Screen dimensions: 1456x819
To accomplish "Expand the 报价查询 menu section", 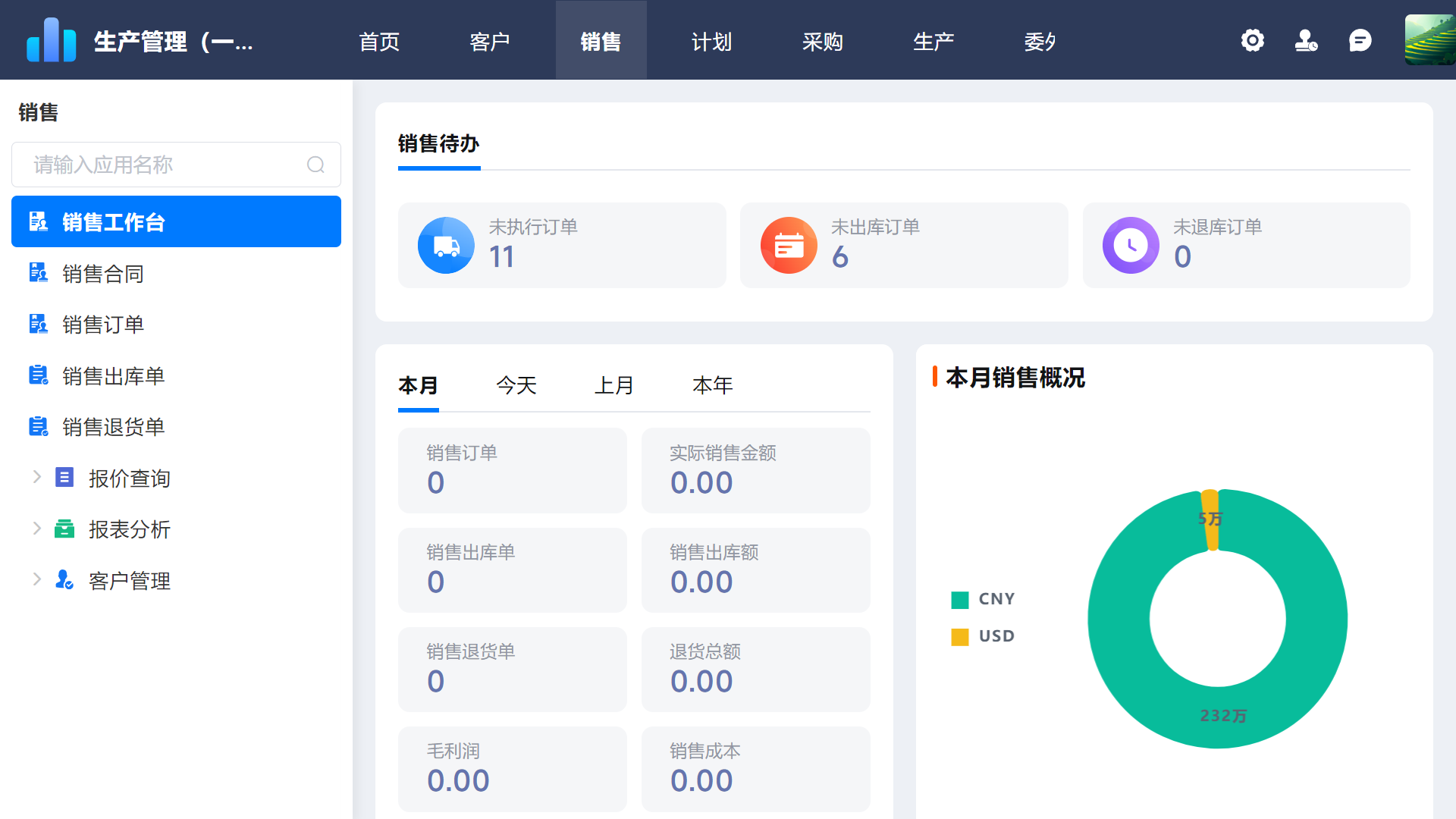I will pyautogui.click(x=37, y=476).
